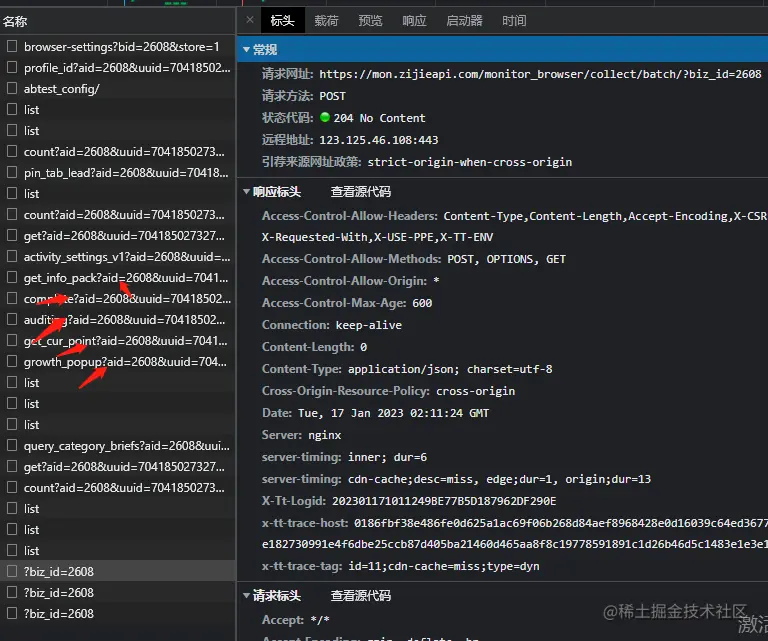
Task: Click the remote address 123.125.46.108:443
Action: 379,140
